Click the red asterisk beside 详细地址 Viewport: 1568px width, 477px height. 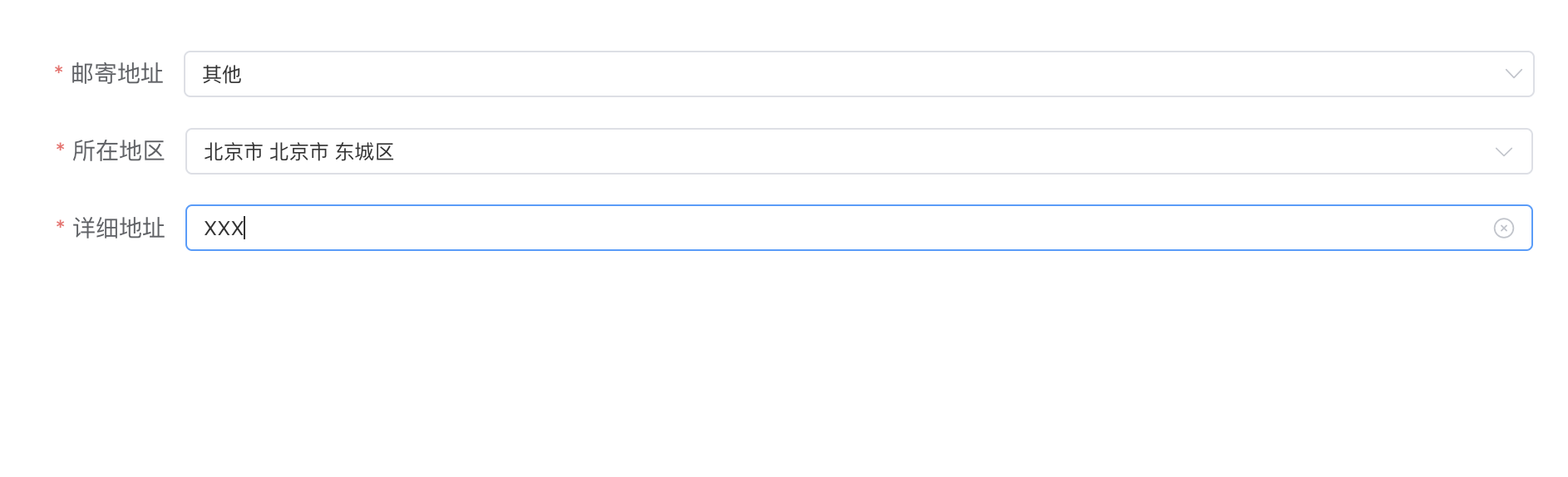click(x=60, y=226)
